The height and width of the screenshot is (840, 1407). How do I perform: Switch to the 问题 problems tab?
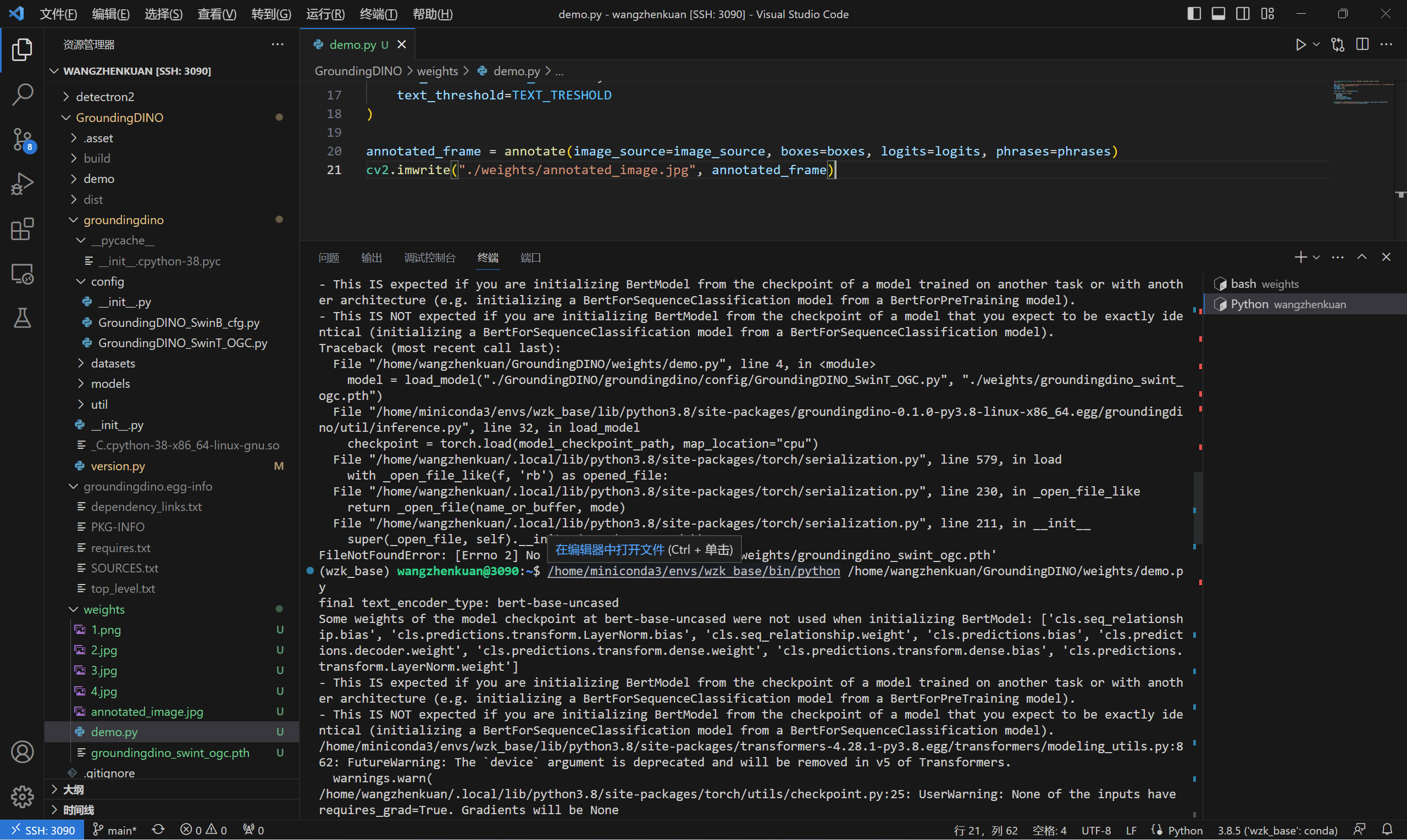point(329,258)
